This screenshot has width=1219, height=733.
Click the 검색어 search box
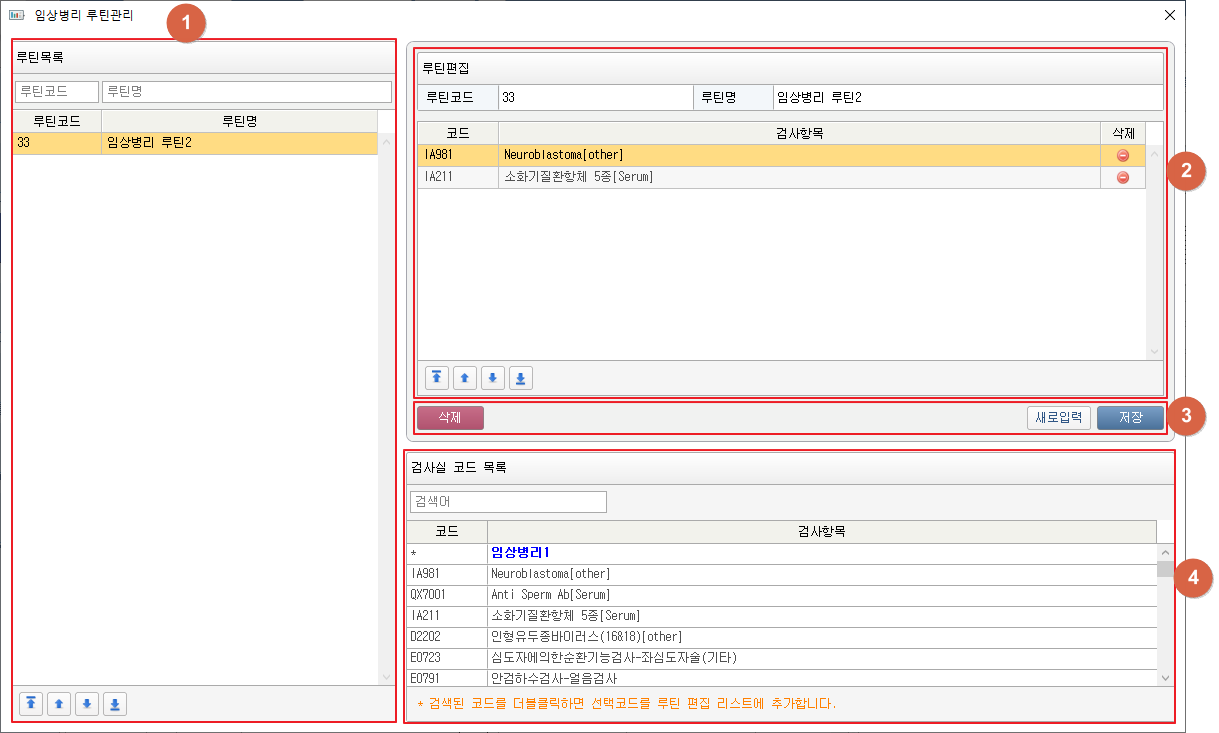(x=508, y=502)
